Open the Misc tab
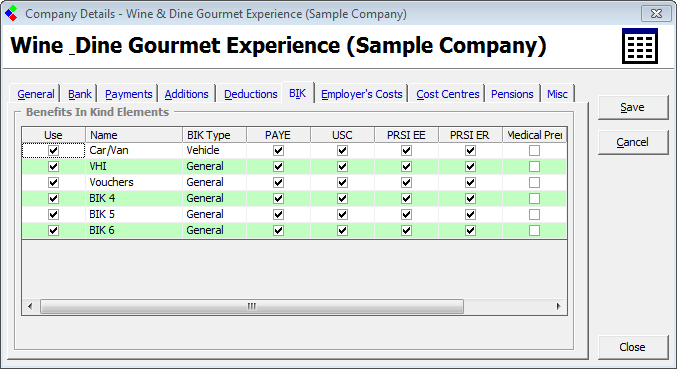This screenshot has width=677, height=369. tap(557, 94)
